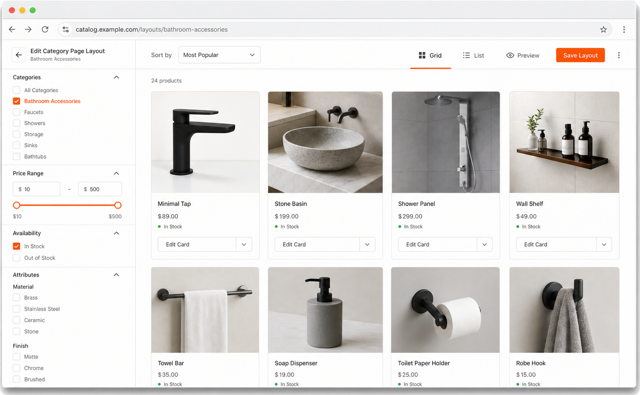The image size is (640, 395).
Task: Collapse the Categories section
Action: [116, 77]
